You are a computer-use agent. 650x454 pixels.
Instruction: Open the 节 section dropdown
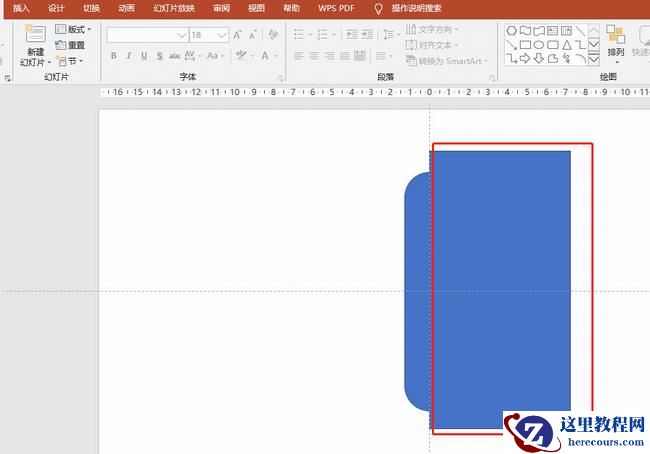[x=70, y=61]
